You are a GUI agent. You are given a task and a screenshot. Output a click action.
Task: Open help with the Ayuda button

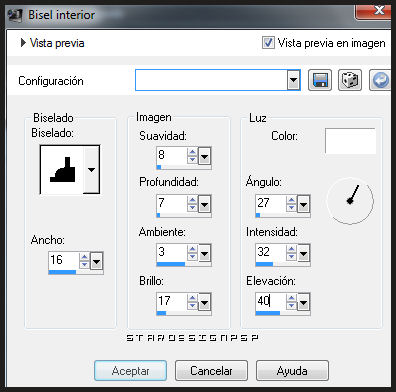[292, 371]
